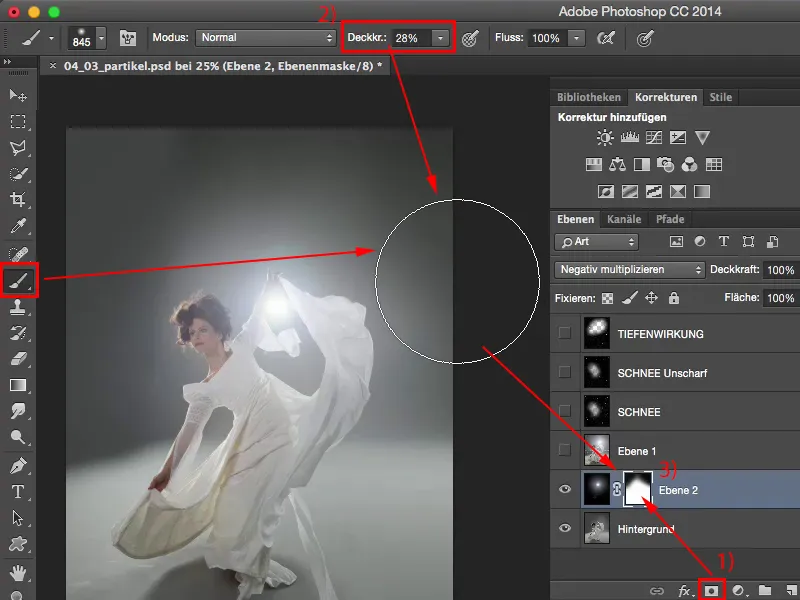Add Black & White adjustment icon
The image size is (800, 600).
coord(641,165)
